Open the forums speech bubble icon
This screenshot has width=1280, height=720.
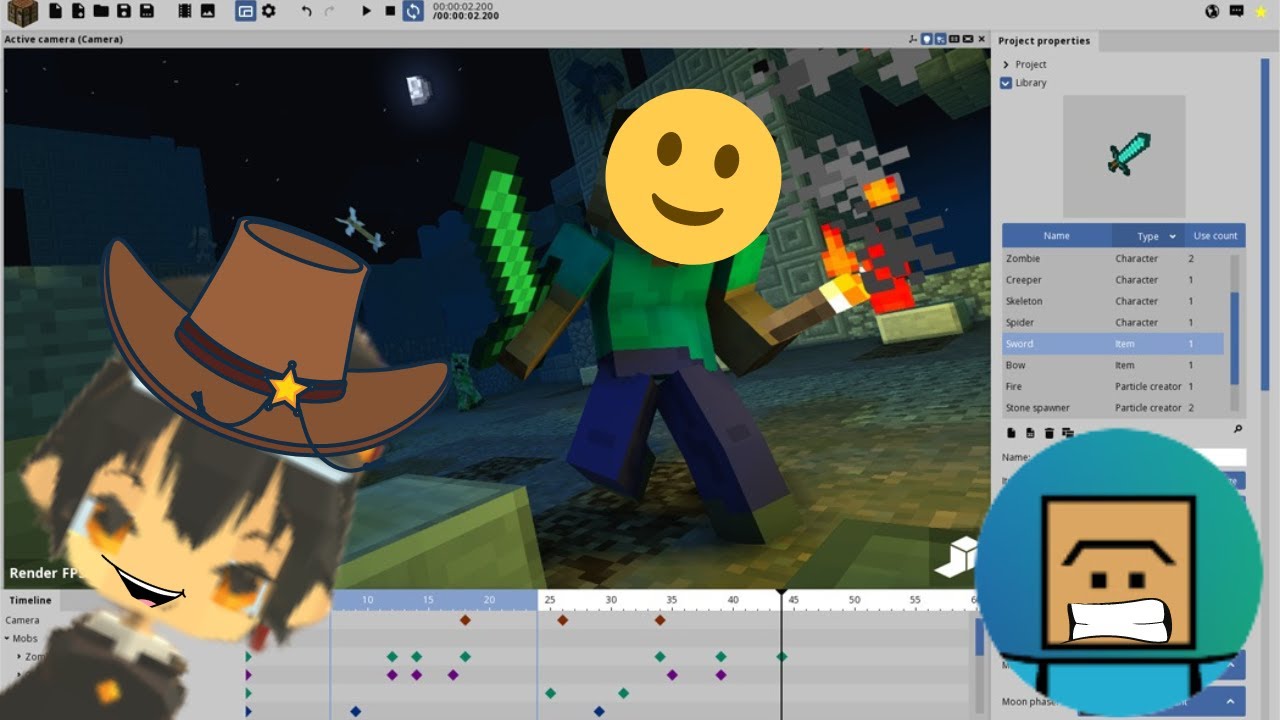[x=1237, y=11]
